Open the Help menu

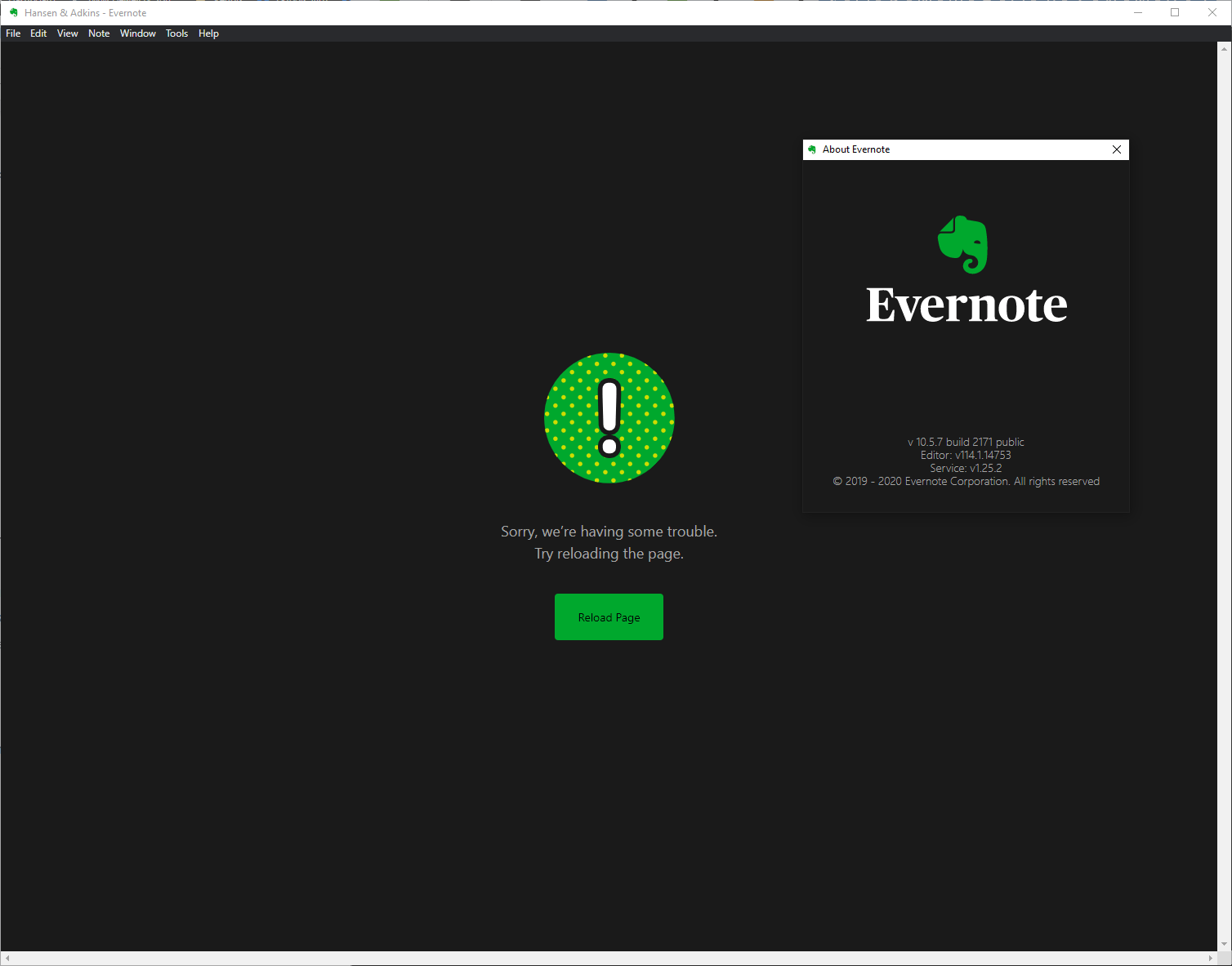(x=208, y=33)
